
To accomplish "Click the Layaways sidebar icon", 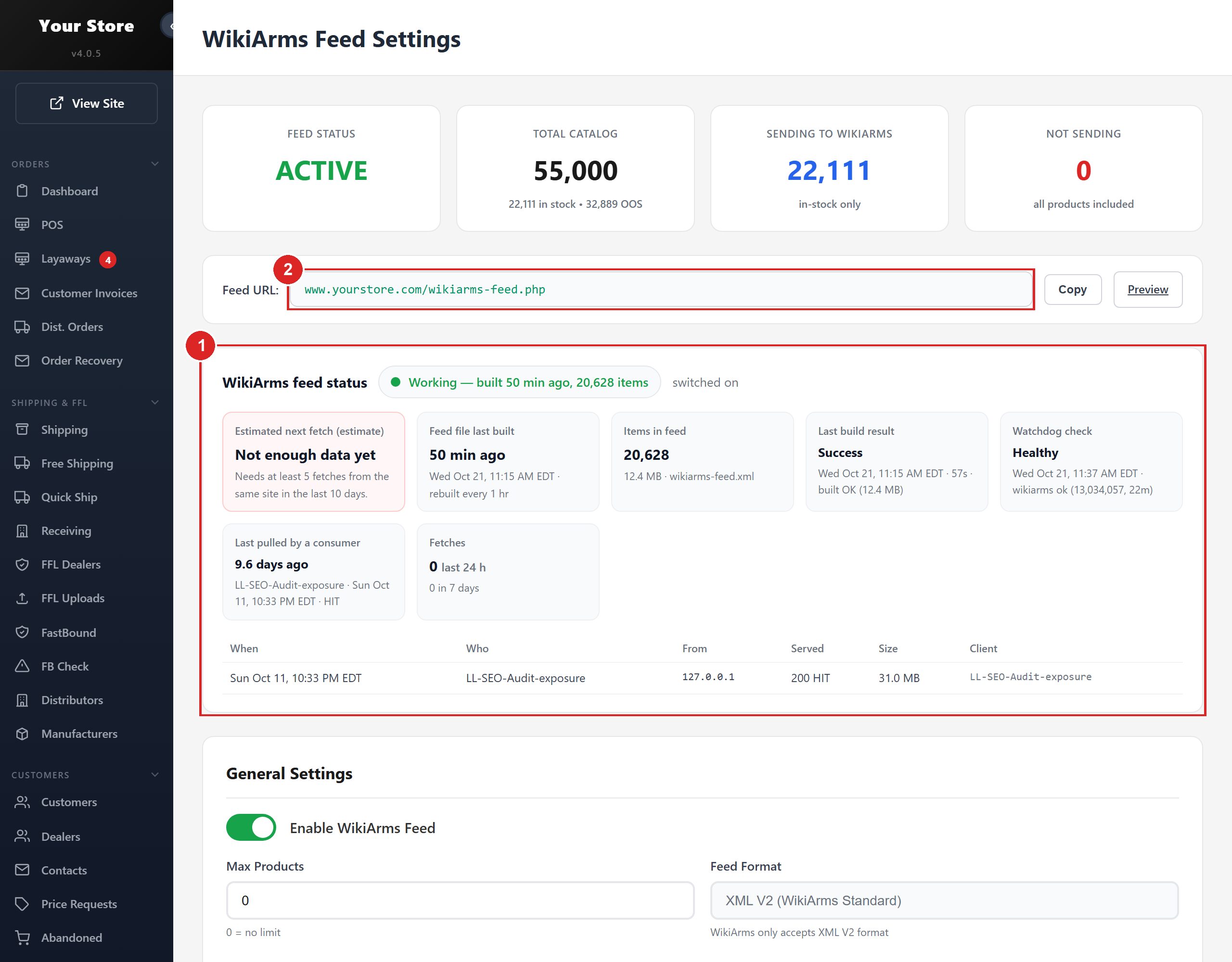I will pos(22,259).
